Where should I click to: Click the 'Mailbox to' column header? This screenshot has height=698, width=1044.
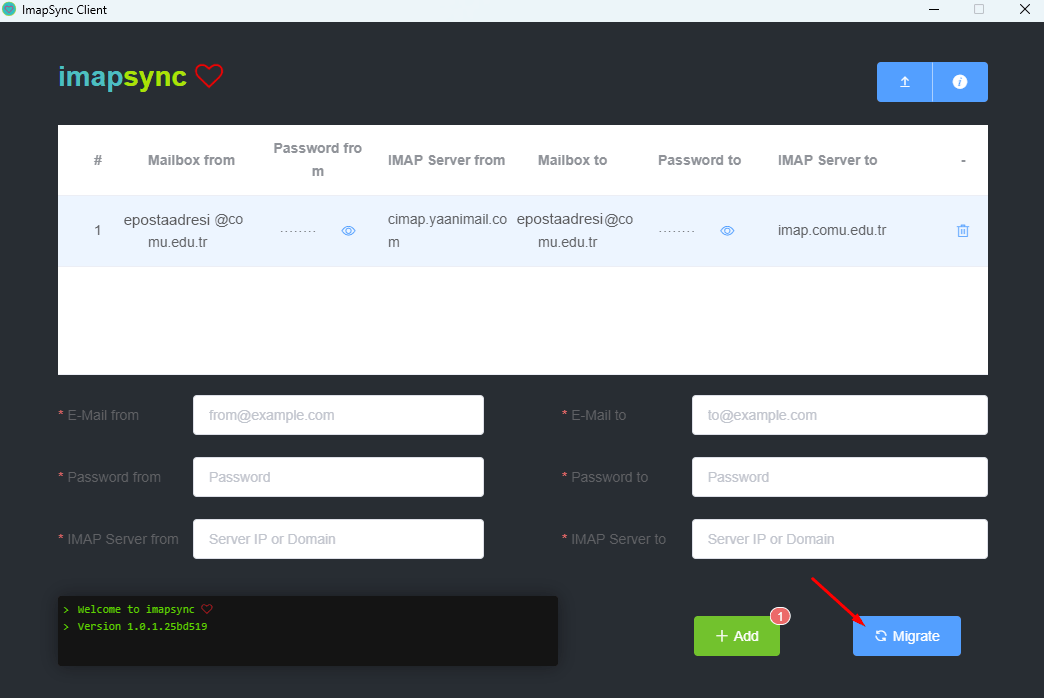[572, 160]
